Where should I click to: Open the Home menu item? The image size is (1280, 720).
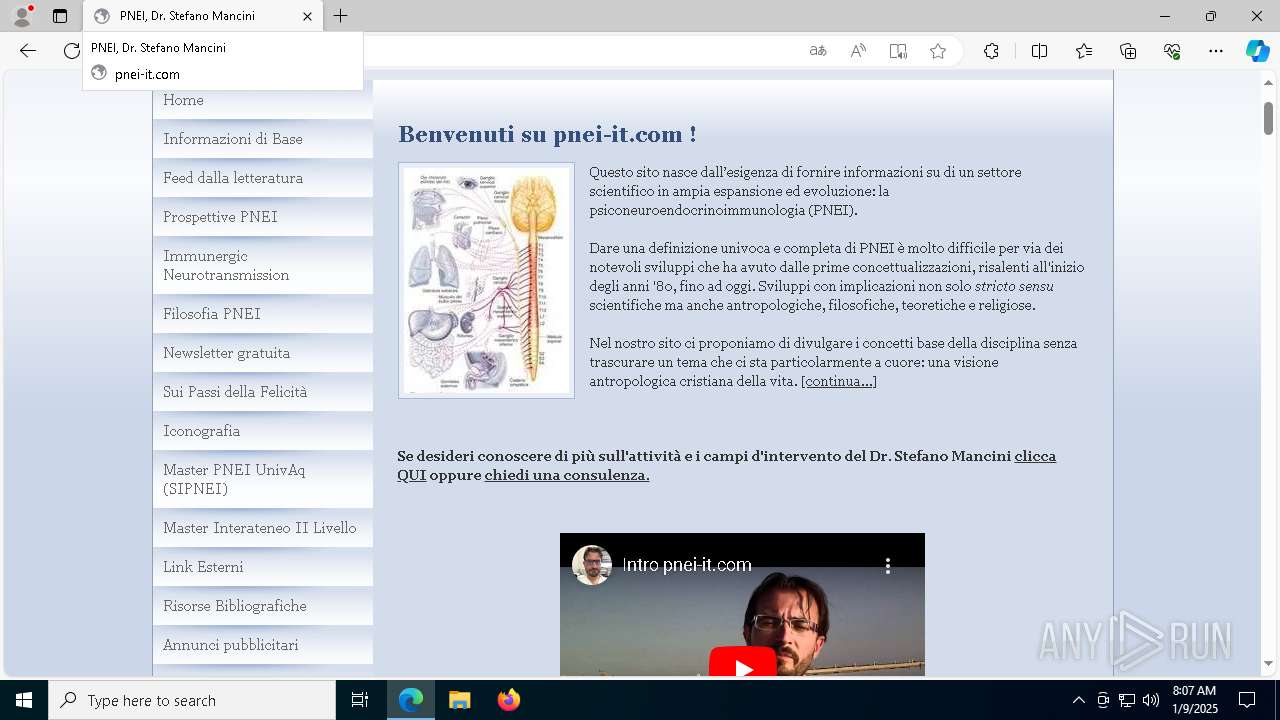click(263, 100)
